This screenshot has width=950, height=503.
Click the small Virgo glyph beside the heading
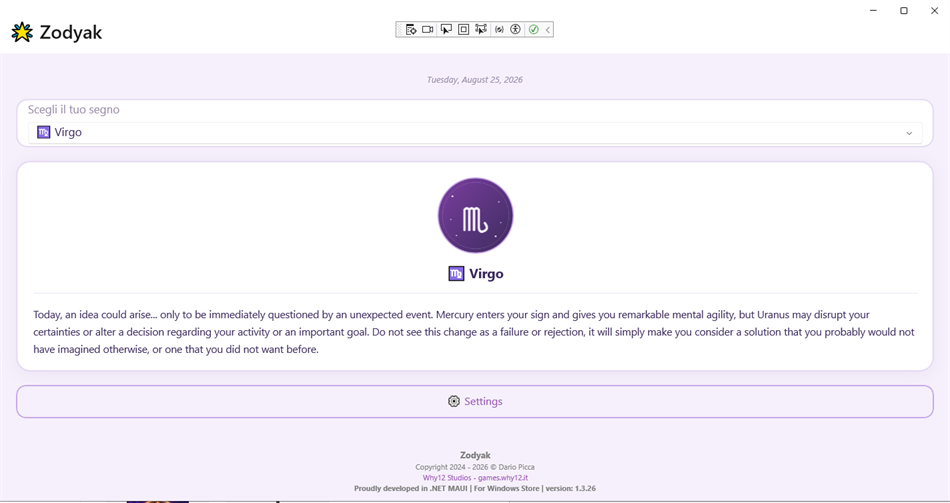click(456, 274)
